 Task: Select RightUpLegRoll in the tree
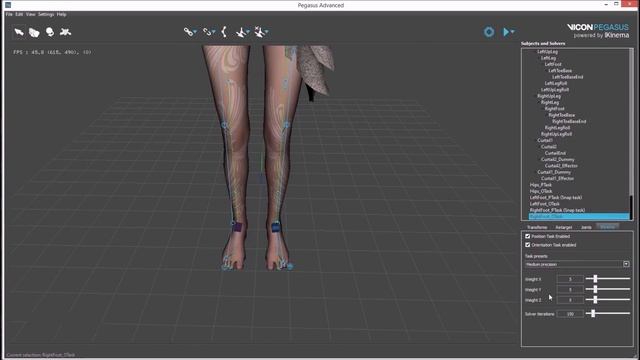[x=556, y=134]
